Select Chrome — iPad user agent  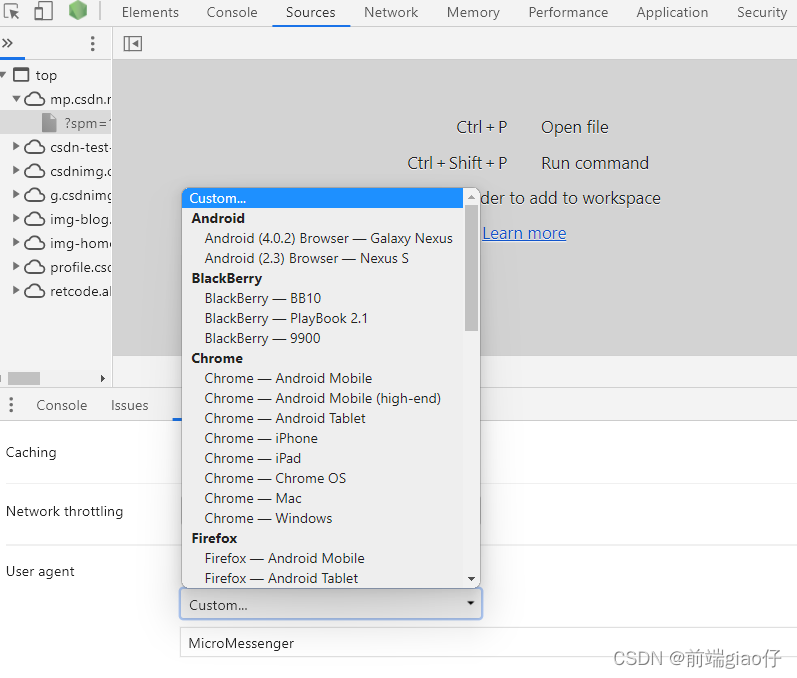[322, 458]
